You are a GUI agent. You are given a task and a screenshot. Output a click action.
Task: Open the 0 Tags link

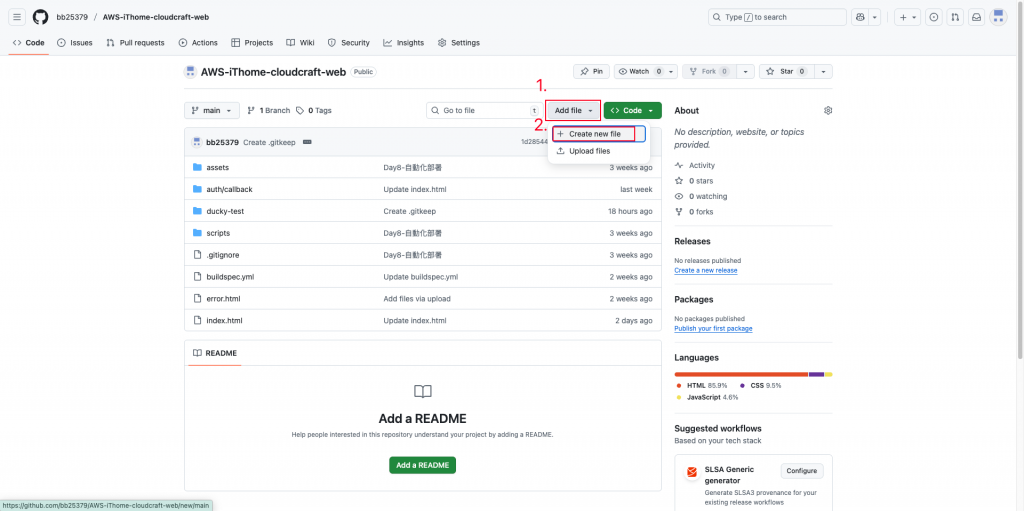pyautogui.click(x=313, y=110)
